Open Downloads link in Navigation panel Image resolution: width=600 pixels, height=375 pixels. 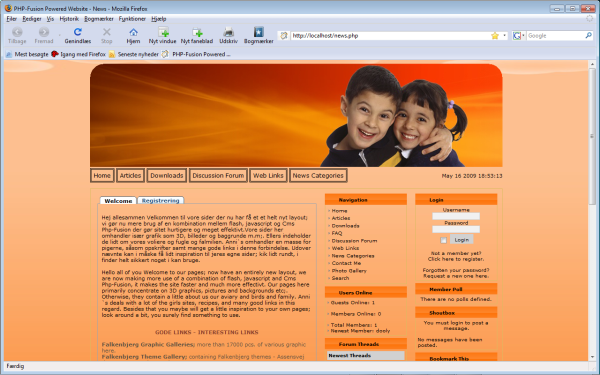[x=345, y=226]
